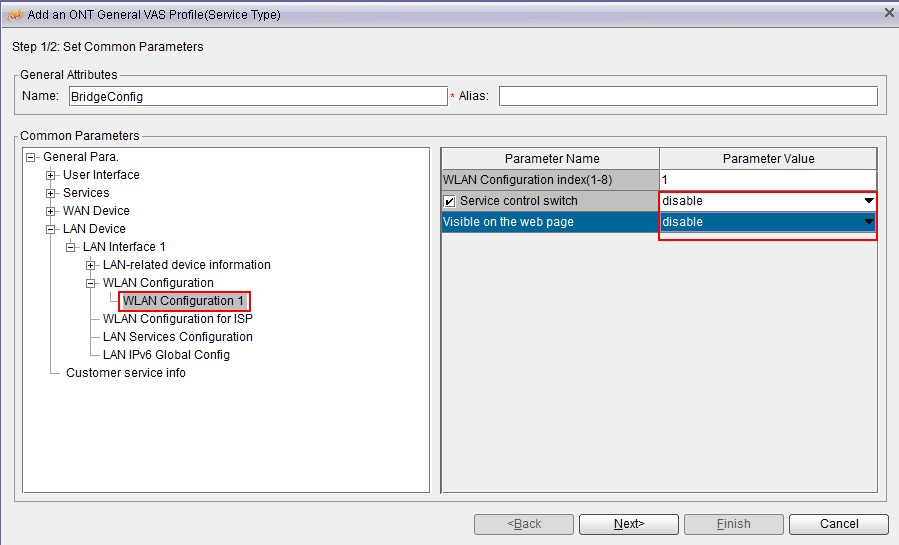Select Customer service info tree item
Screen dimensions: 899x545
coord(125,373)
